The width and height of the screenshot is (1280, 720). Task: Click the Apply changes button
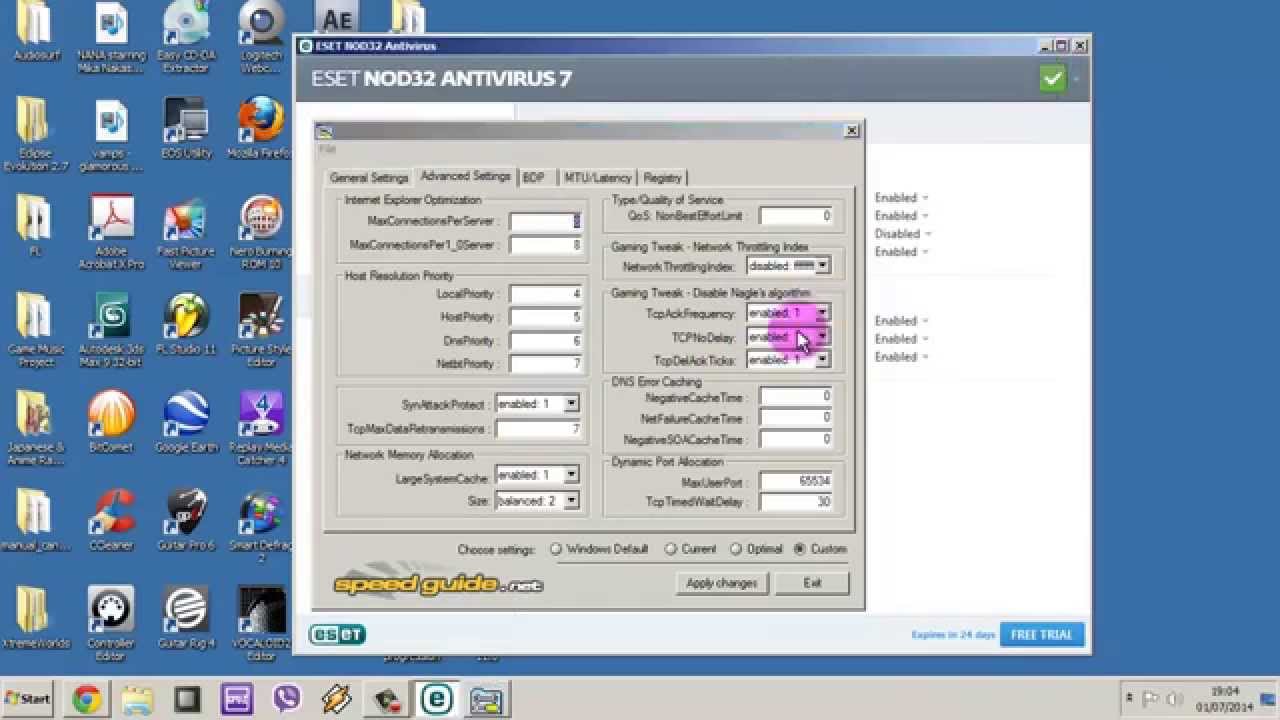coord(722,583)
